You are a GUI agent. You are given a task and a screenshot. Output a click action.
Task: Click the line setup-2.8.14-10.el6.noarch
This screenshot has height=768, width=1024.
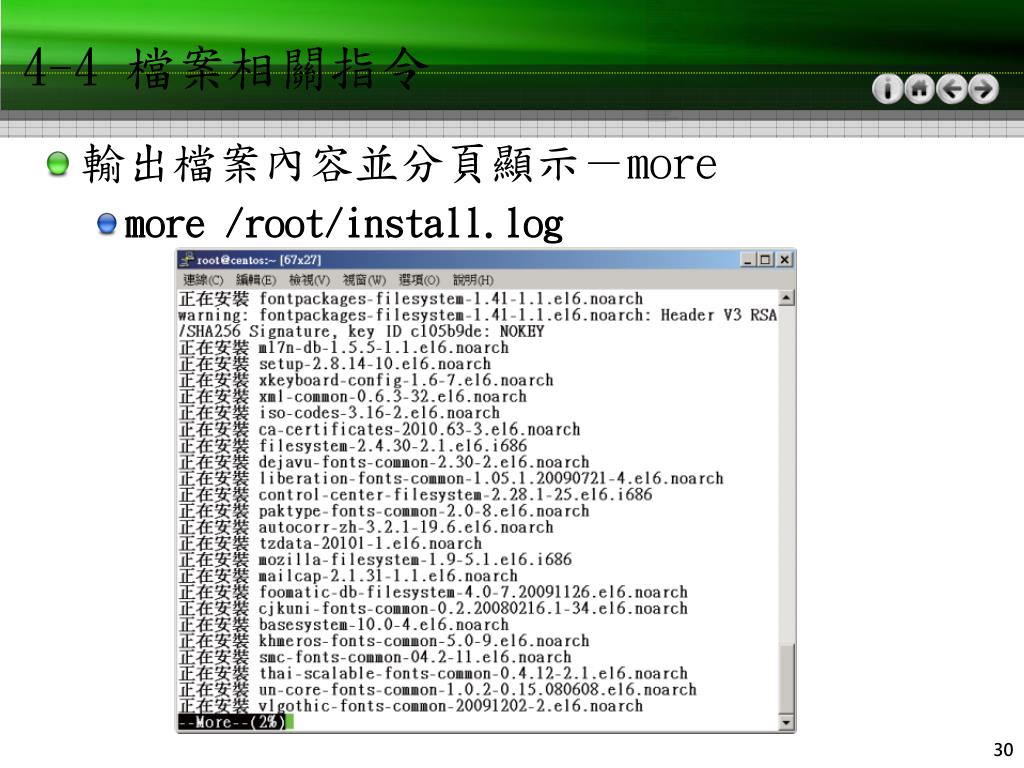click(x=335, y=364)
